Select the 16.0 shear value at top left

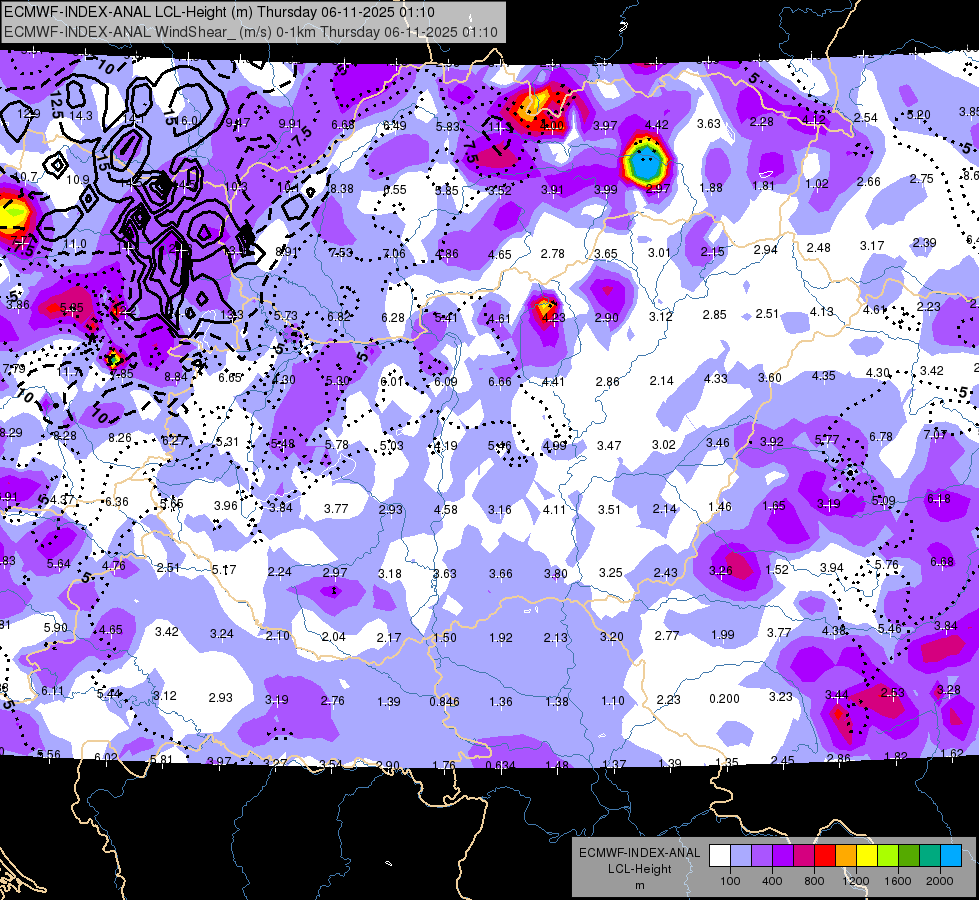[185, 121]
